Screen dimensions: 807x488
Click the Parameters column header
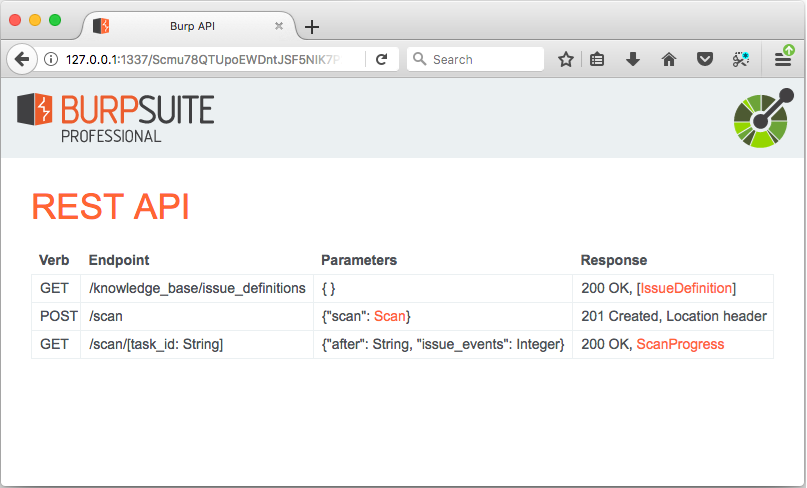[x=359, y=260]
